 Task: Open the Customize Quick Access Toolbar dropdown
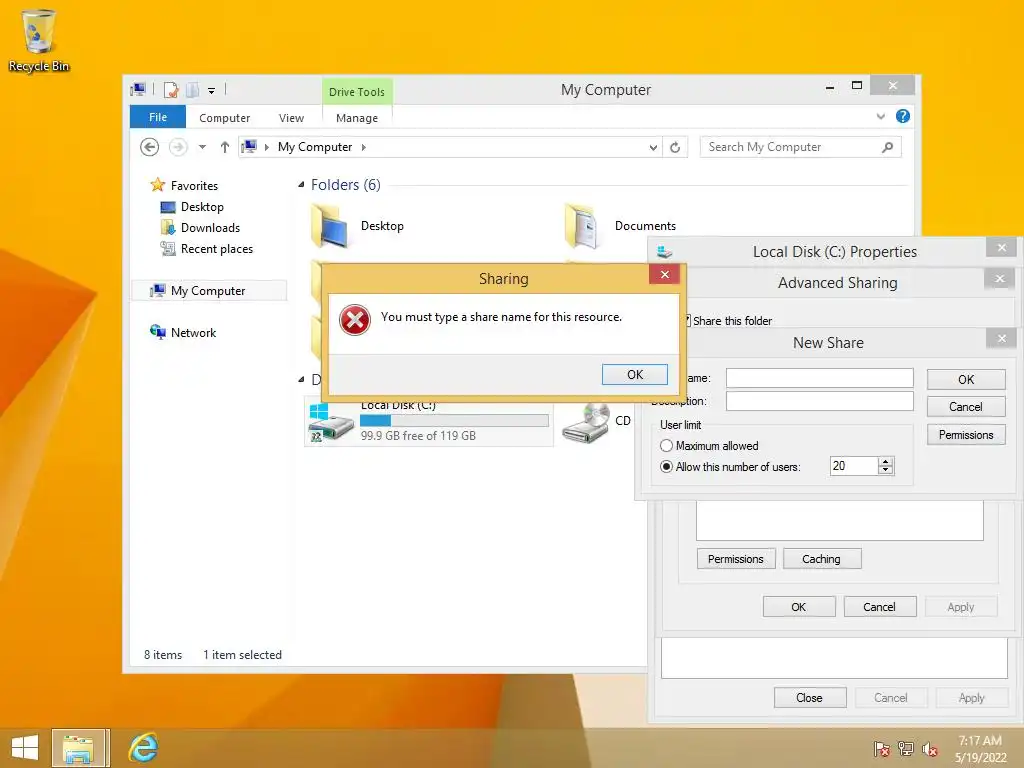pyautogui.click(x=212, y=91)
